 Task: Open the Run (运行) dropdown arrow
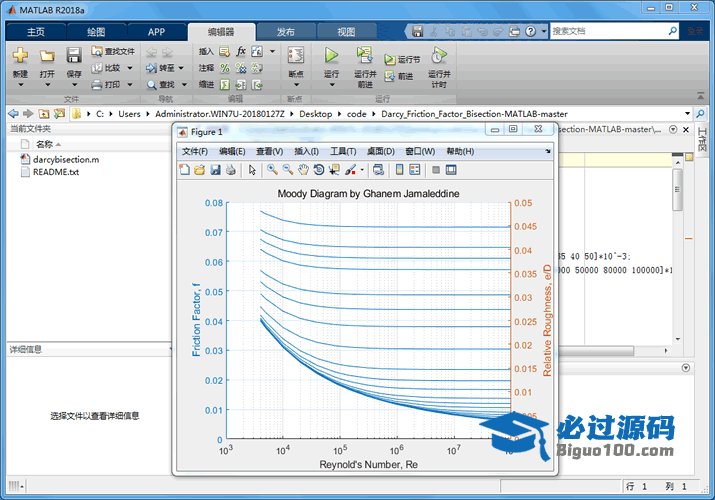pyautogui.click(x=332, y=85)
